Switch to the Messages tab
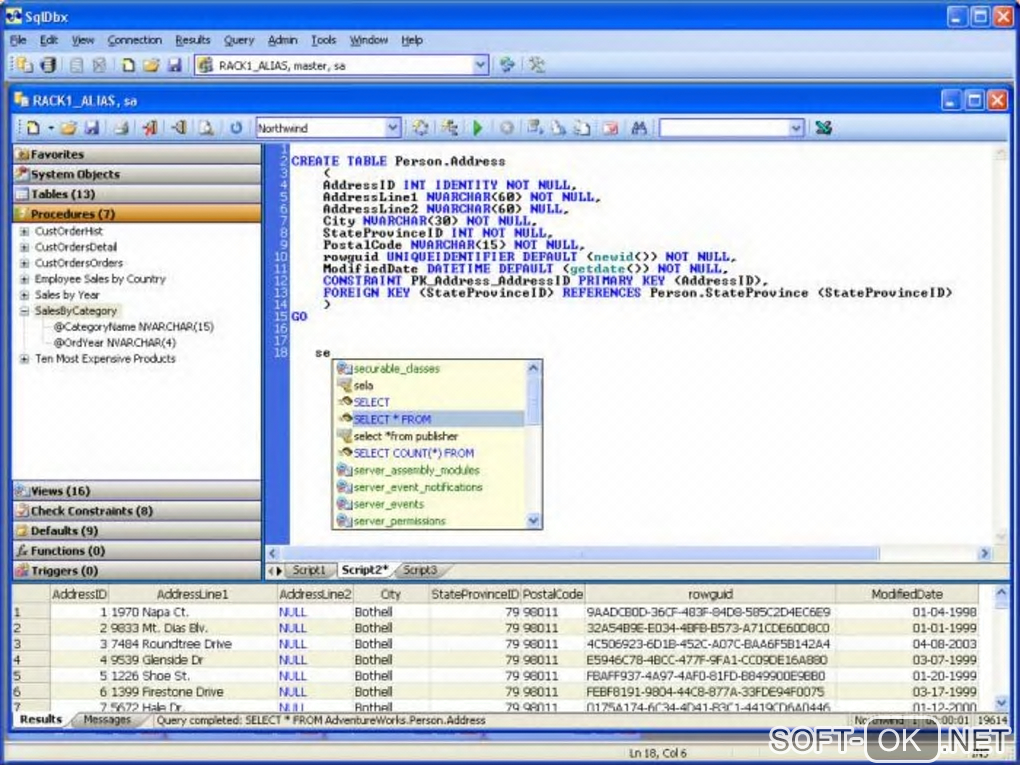 (107, 720)
